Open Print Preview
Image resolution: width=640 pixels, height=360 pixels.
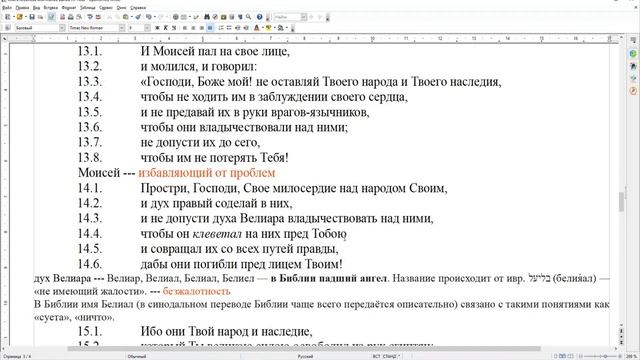point(79,17)
